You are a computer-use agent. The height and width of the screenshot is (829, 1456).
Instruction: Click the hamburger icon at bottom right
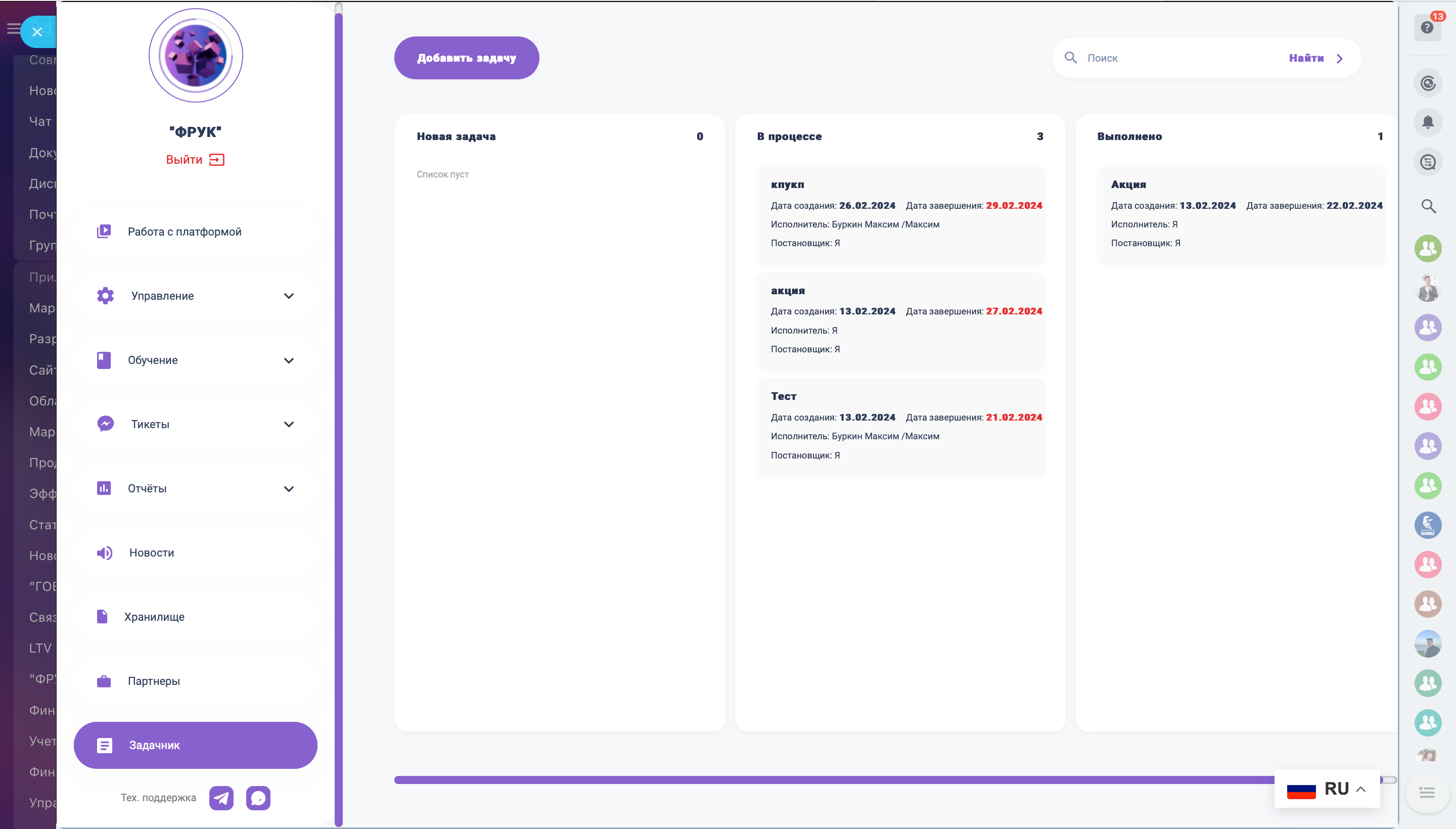pos(1427,792)
